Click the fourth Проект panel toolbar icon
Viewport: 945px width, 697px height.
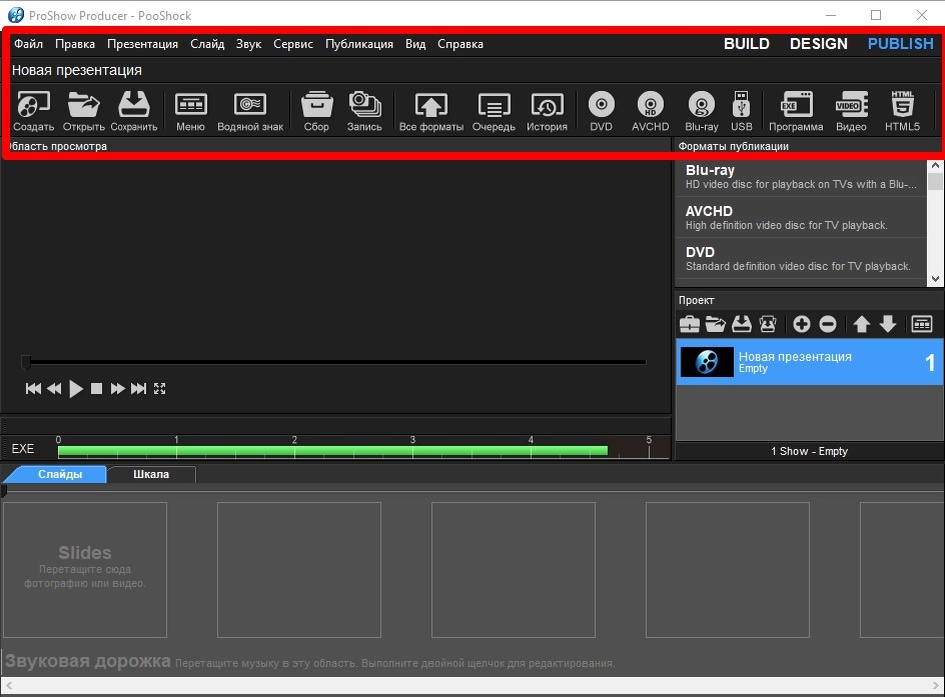[x=768, y=324]
